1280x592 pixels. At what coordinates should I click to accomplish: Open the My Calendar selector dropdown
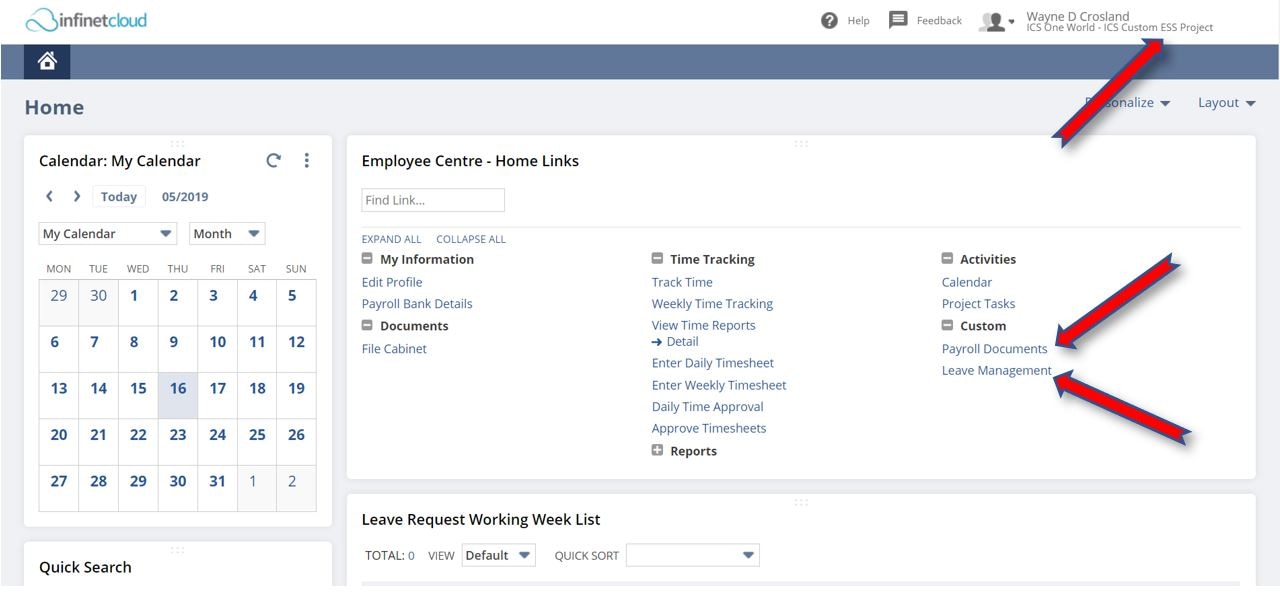[108, 233]
